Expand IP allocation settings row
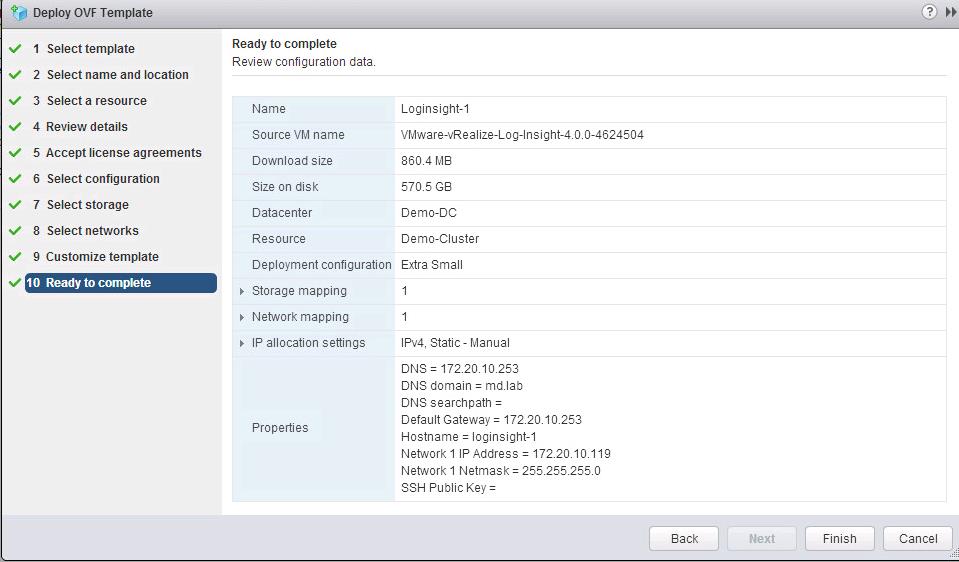Screen dimensions: 959x562 pyautogui.click(x=242, y=343)
